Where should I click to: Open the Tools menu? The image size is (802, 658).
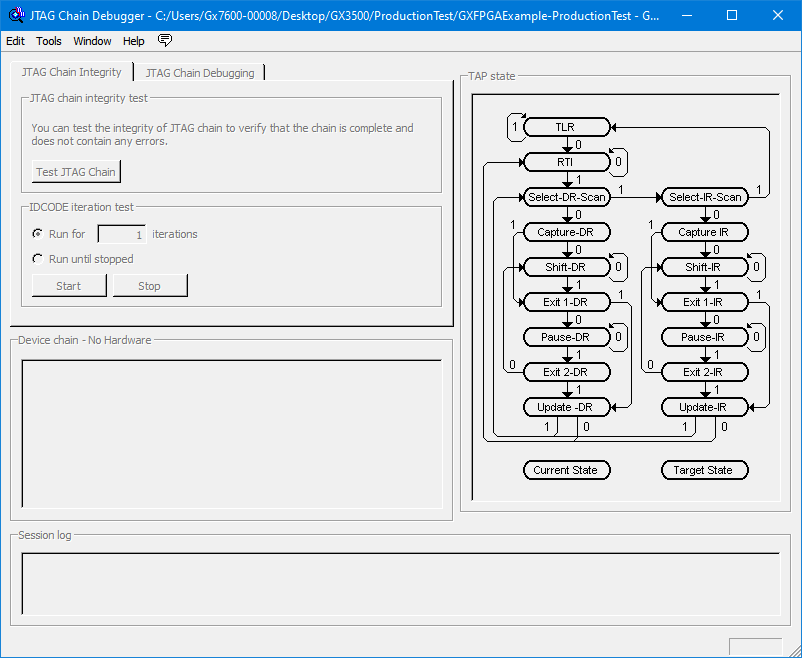click(x=49, y=41)
